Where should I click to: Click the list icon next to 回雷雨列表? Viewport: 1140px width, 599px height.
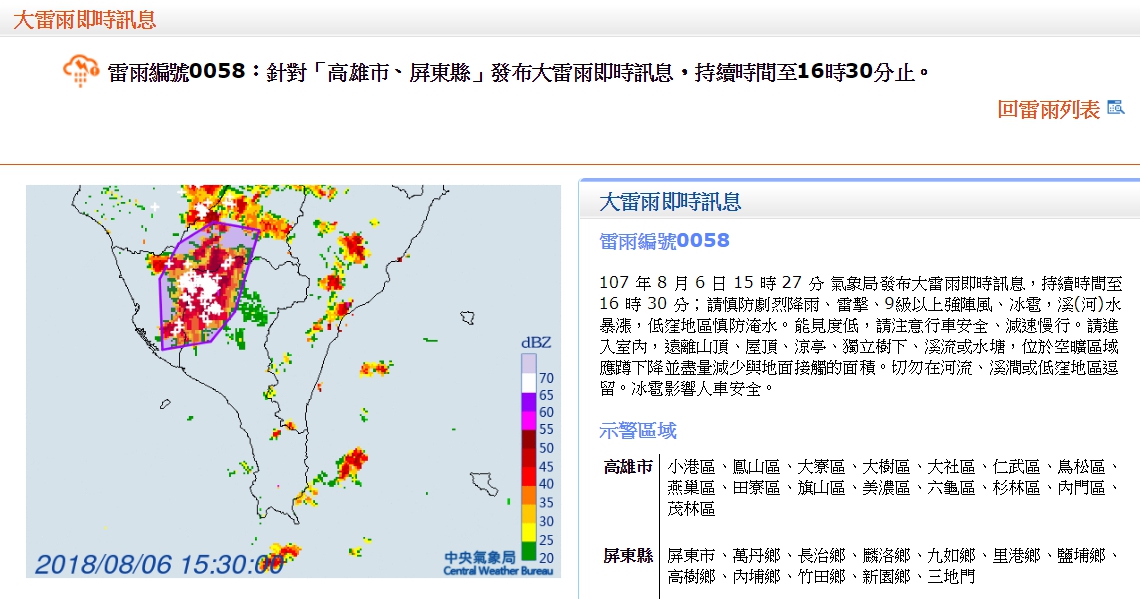pos(1116,108)
